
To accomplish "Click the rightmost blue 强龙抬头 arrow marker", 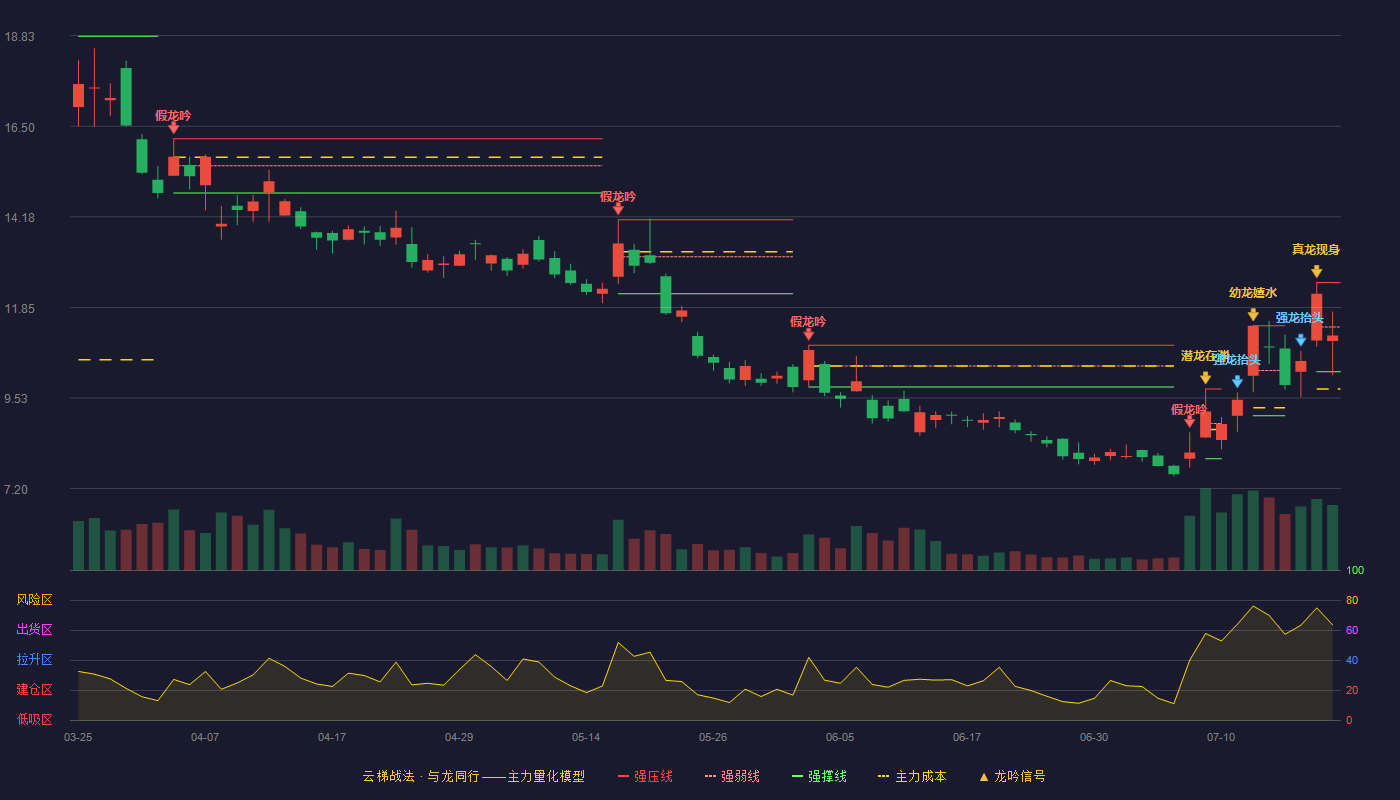I will coord(1300,340).
